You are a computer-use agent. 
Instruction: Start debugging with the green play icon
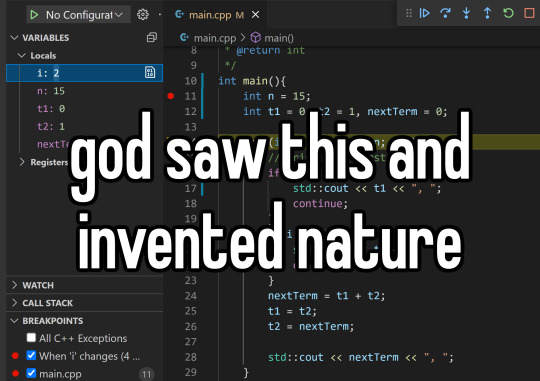click(x=34, y=15)
